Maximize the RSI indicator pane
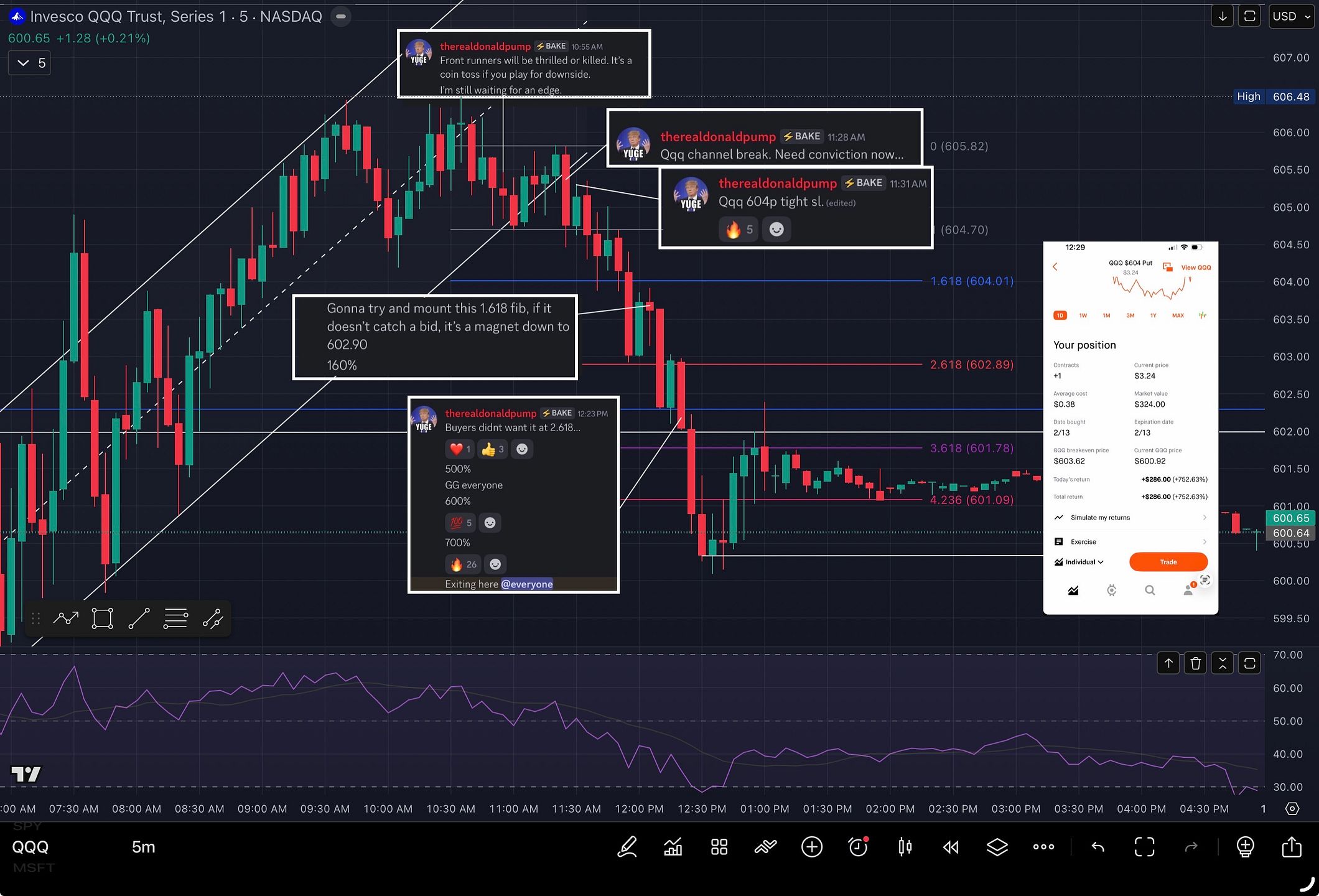 [x=1249, y=663]
